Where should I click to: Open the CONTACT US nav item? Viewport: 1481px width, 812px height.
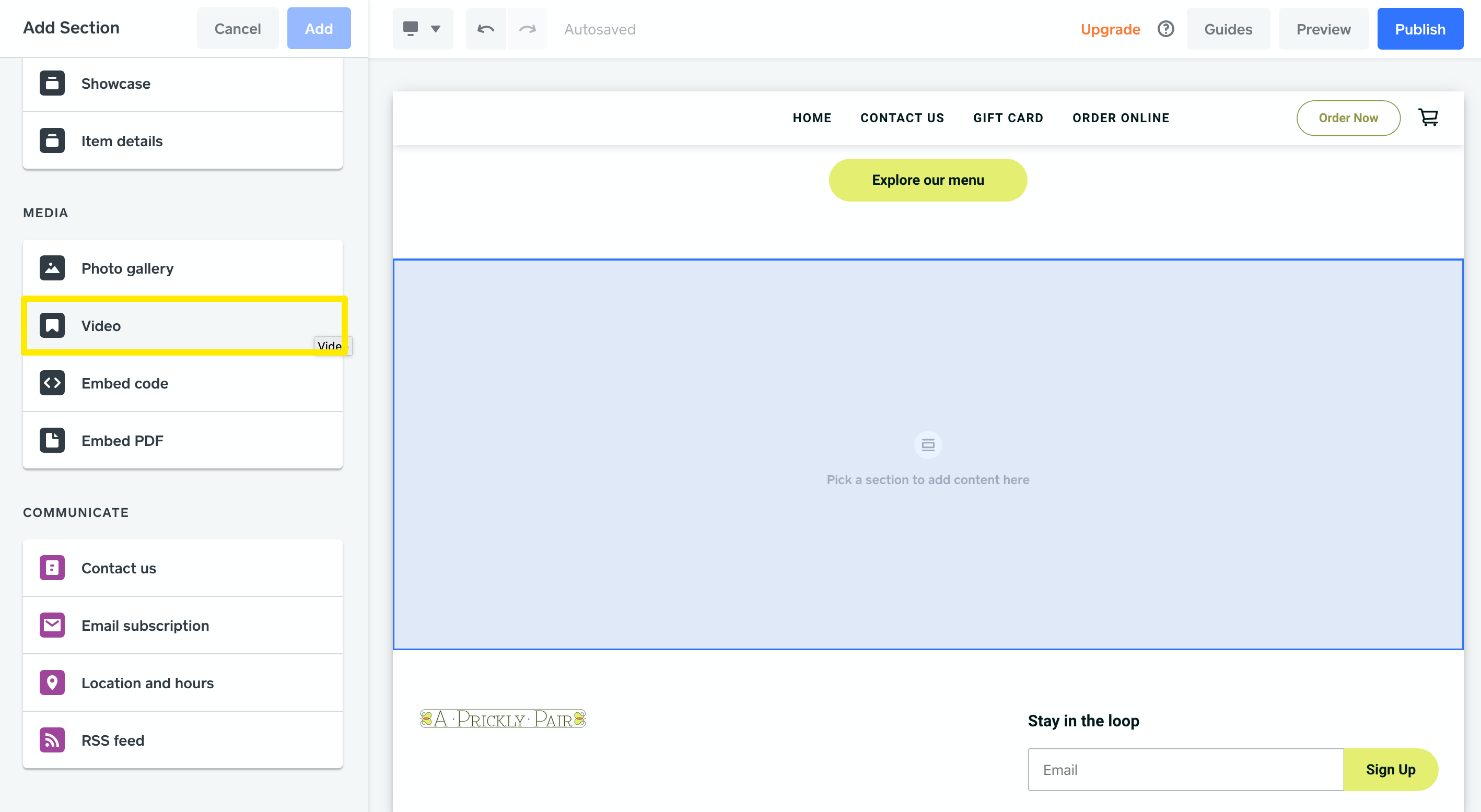902,118
